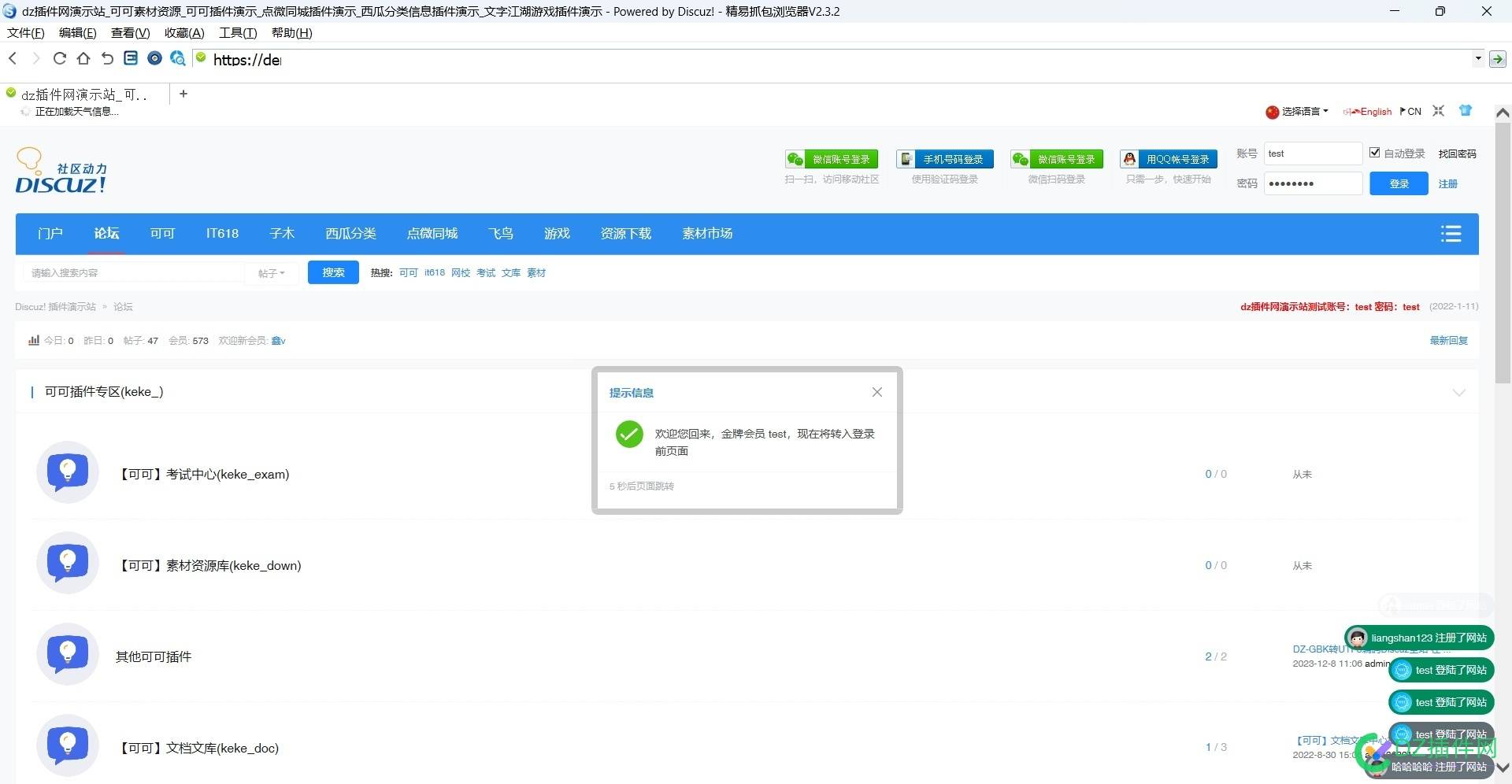1512x784 pixels.
Task: Click the shrink-width arrows icon in top bar
Action: 1438,111
